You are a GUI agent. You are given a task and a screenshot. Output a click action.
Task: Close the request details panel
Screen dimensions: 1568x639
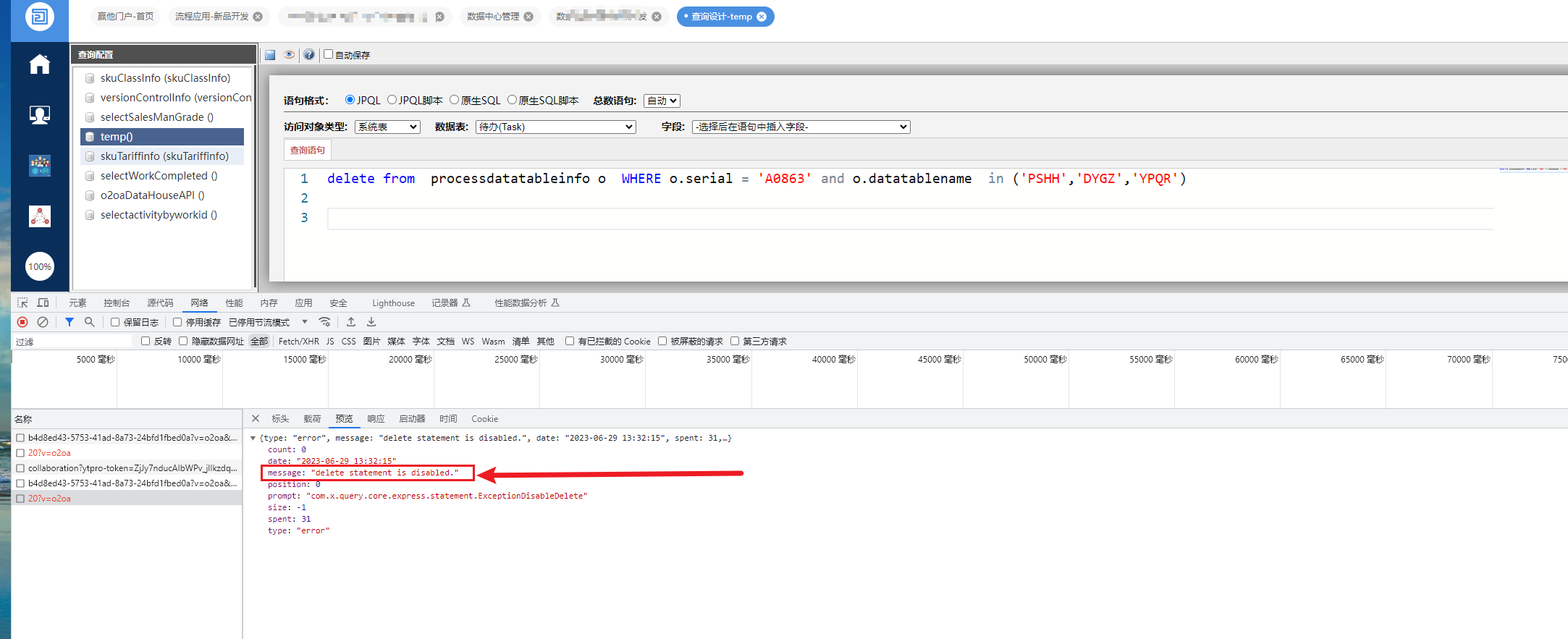256,418
